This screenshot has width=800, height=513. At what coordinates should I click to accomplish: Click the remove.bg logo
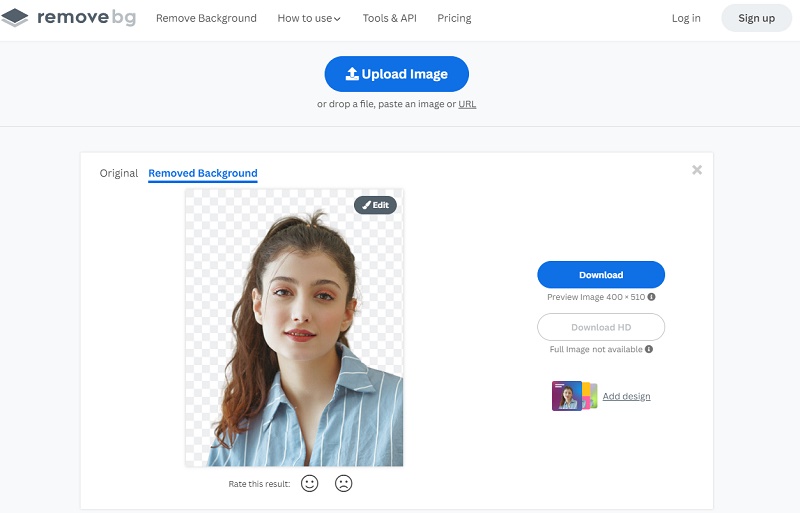(69, 17)
